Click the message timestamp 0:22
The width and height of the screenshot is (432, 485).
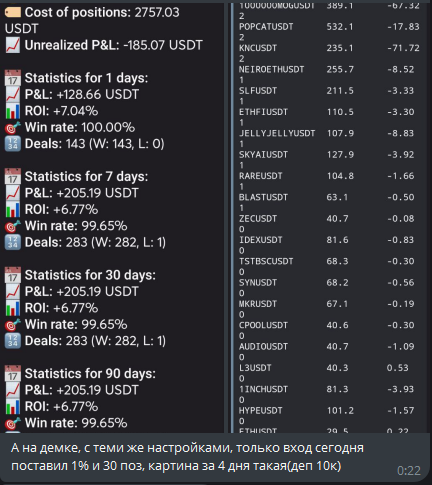(409, 471)
